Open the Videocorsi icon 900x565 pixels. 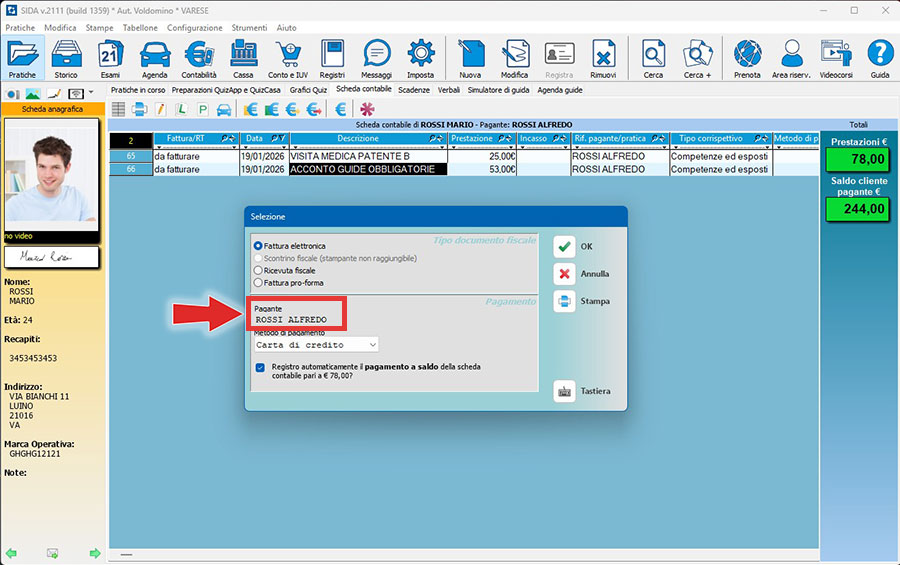(x=835, y=58)
